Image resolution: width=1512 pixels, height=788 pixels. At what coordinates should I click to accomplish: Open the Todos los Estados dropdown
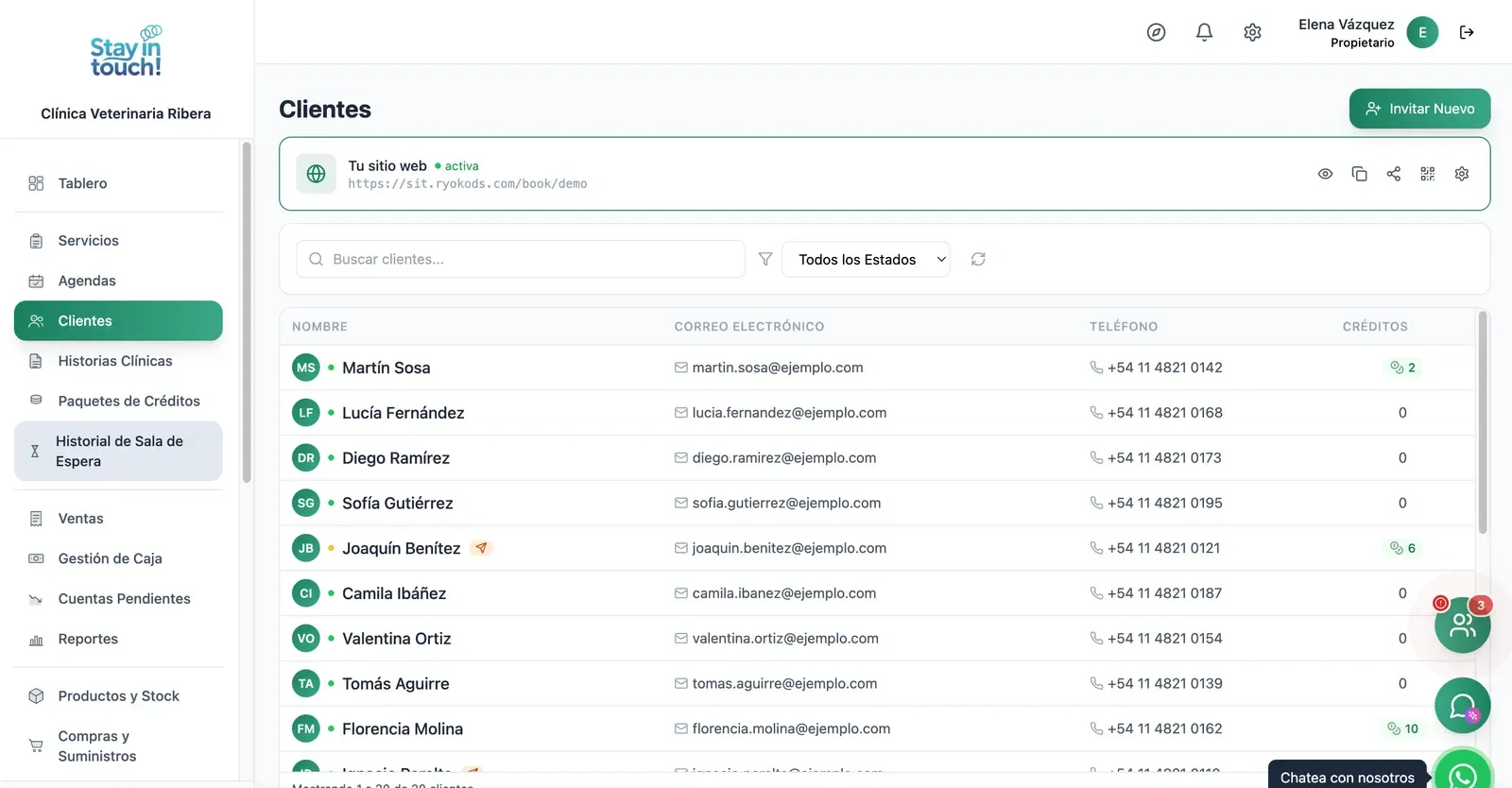(866, 259)
